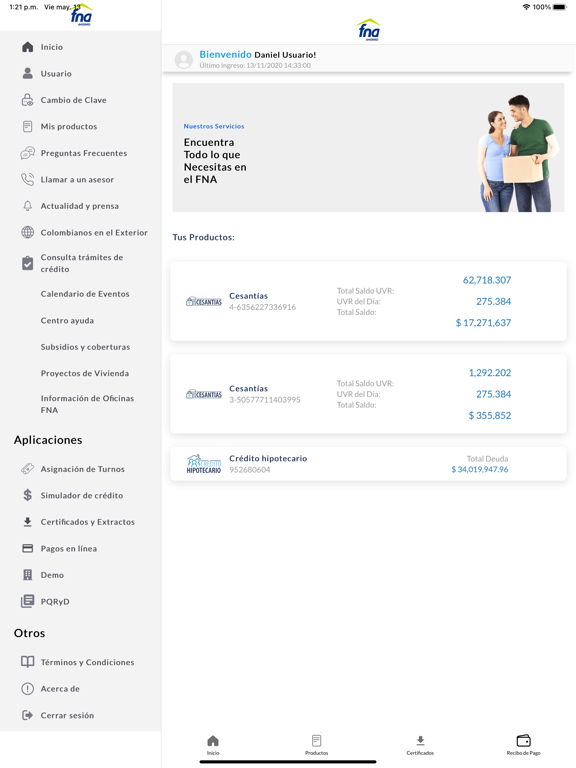
Task: Tap Cesantías logo for account 4-6356227336916
Action: (204, 302)
